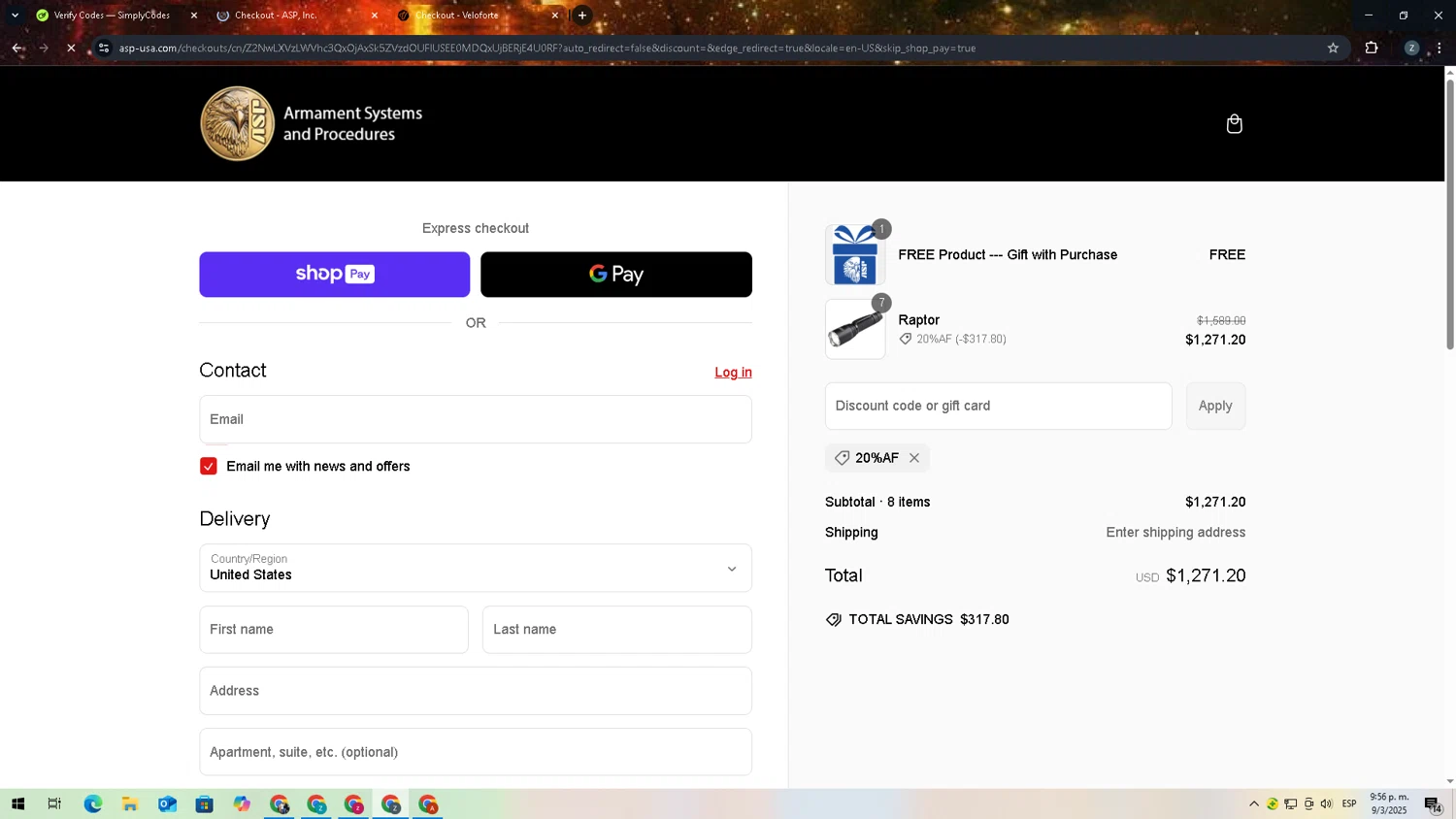
Task: Focus the Last name field
Action: point(617,630)
